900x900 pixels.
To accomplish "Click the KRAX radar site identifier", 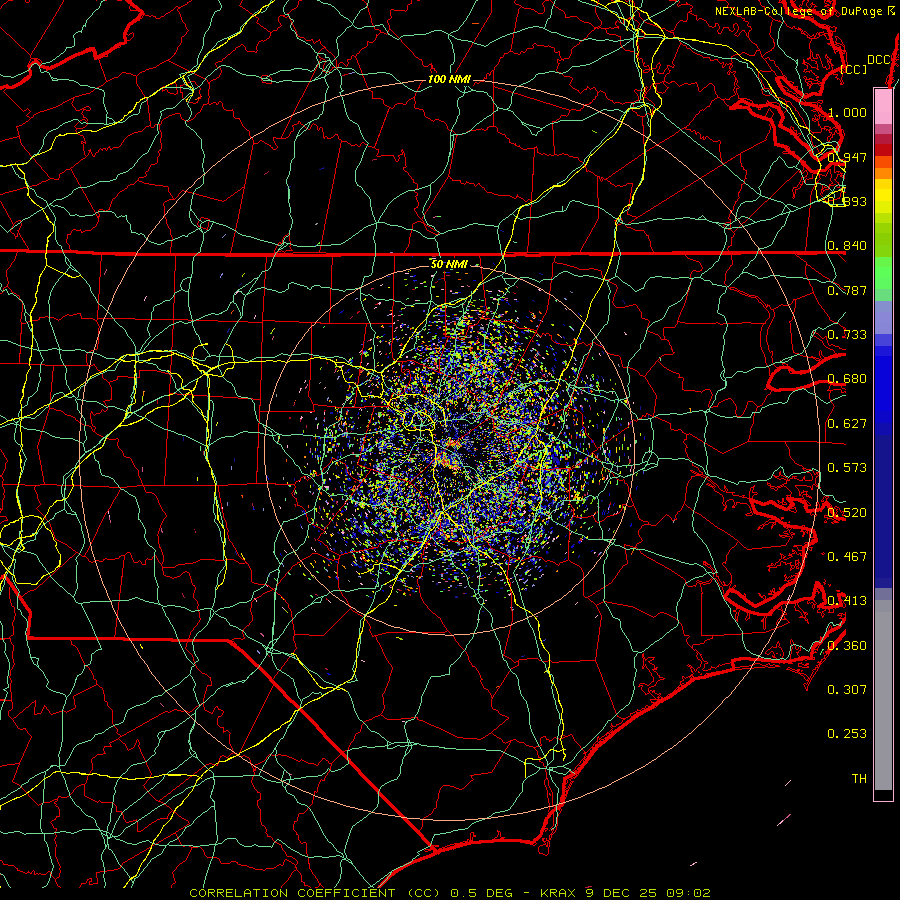I will (x=559, y=893).
